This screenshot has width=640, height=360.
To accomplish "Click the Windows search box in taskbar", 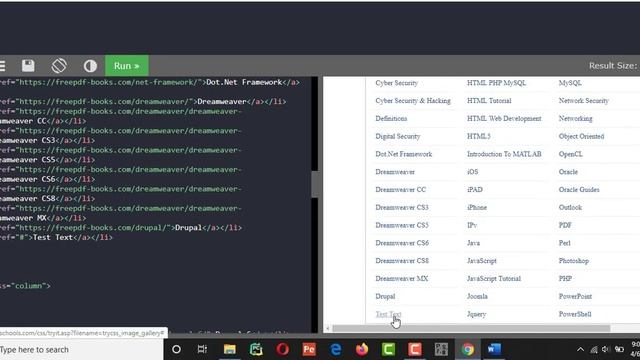I will pyautogui.click(x=81, y=350).
